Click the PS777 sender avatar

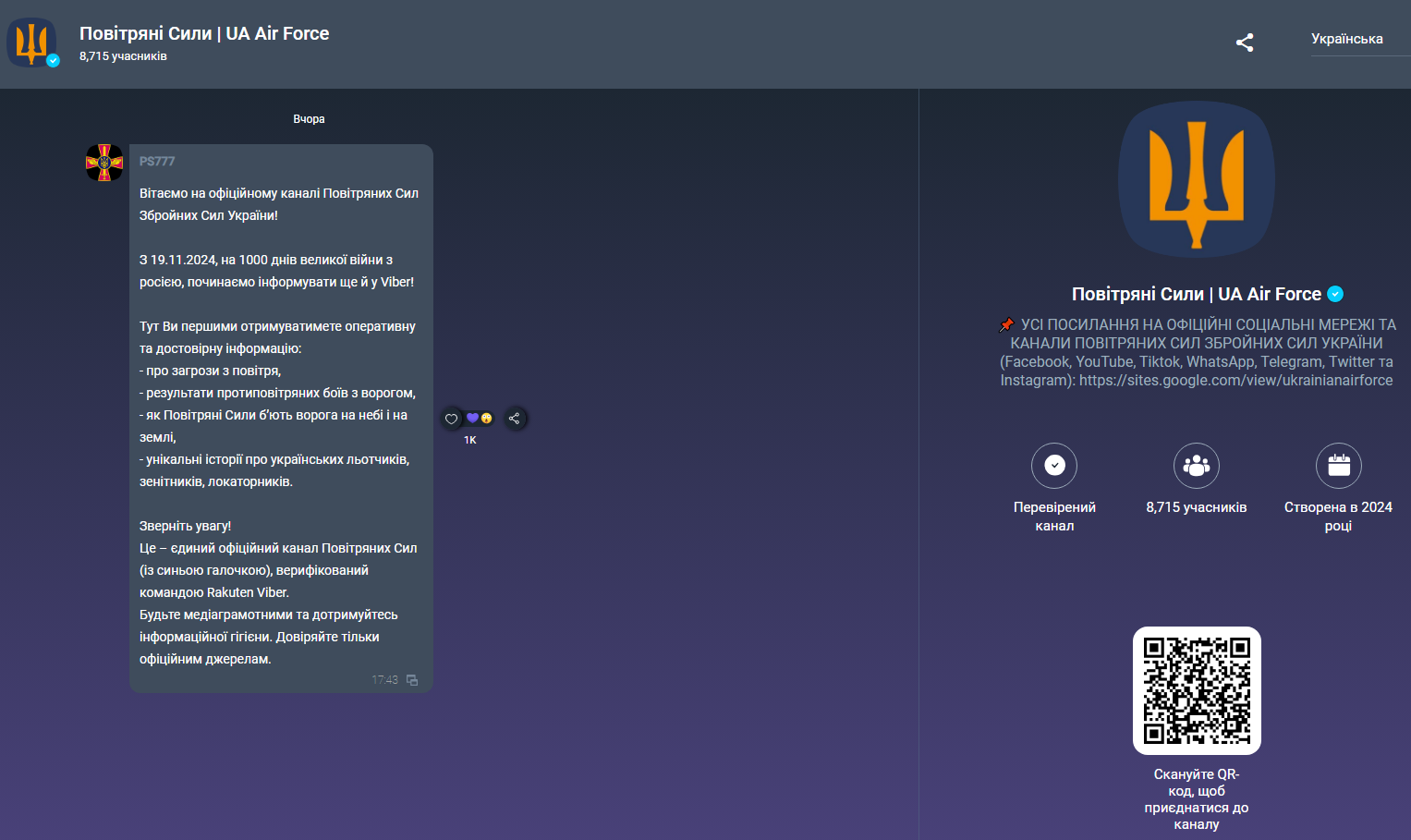[x=104, y=163]
